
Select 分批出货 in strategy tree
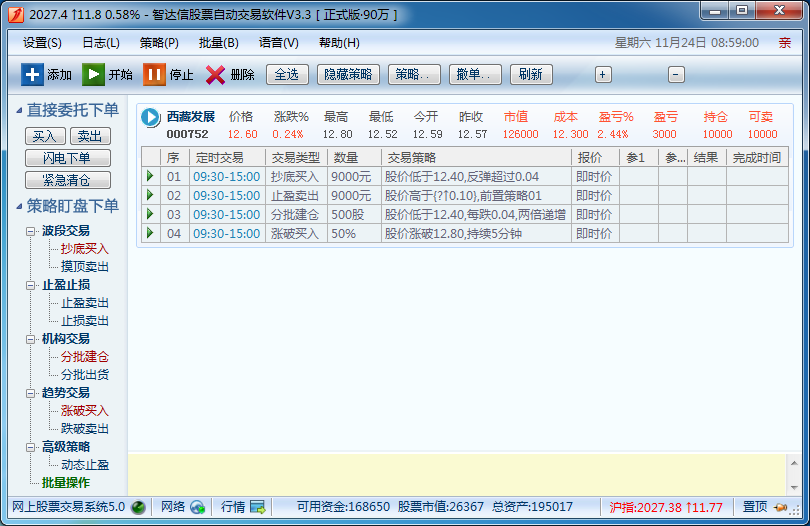[x=85, y=375]
